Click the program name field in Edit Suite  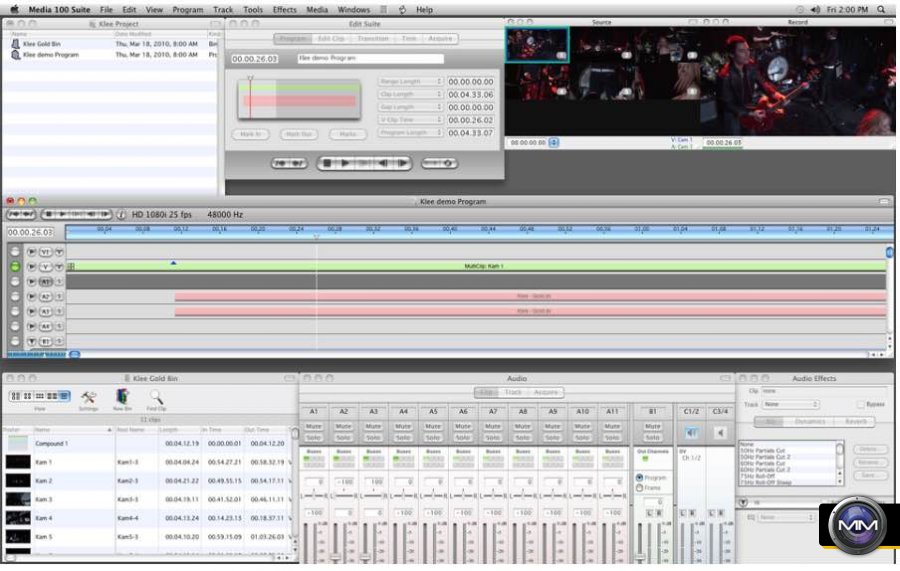(370, 59)
